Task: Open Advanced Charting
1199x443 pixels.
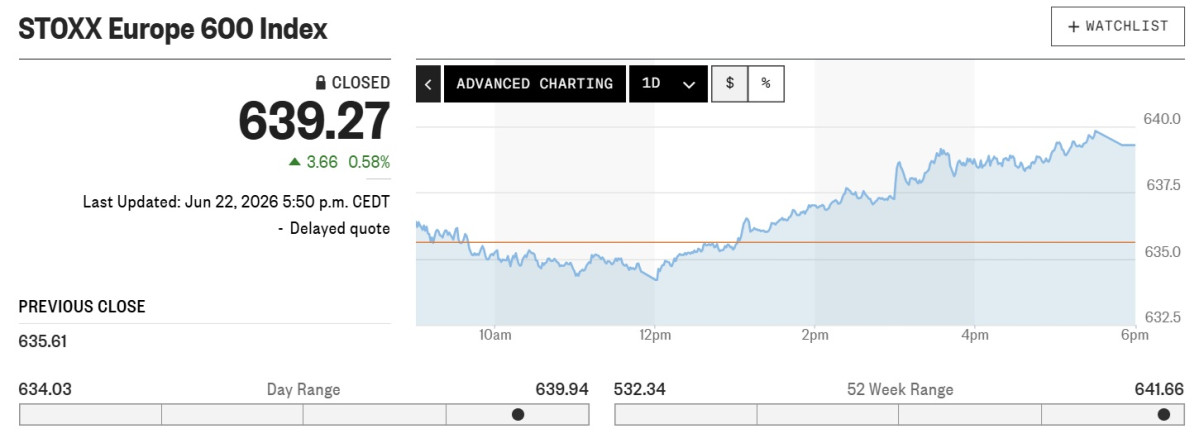Action: coord(535,84)
